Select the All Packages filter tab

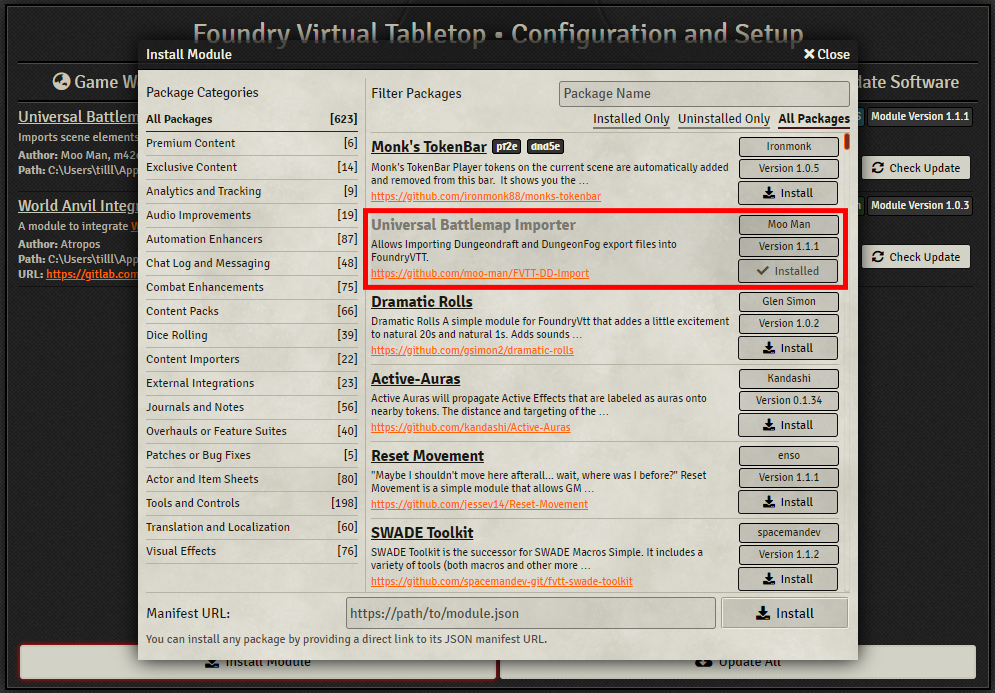(x=814, y=119)
